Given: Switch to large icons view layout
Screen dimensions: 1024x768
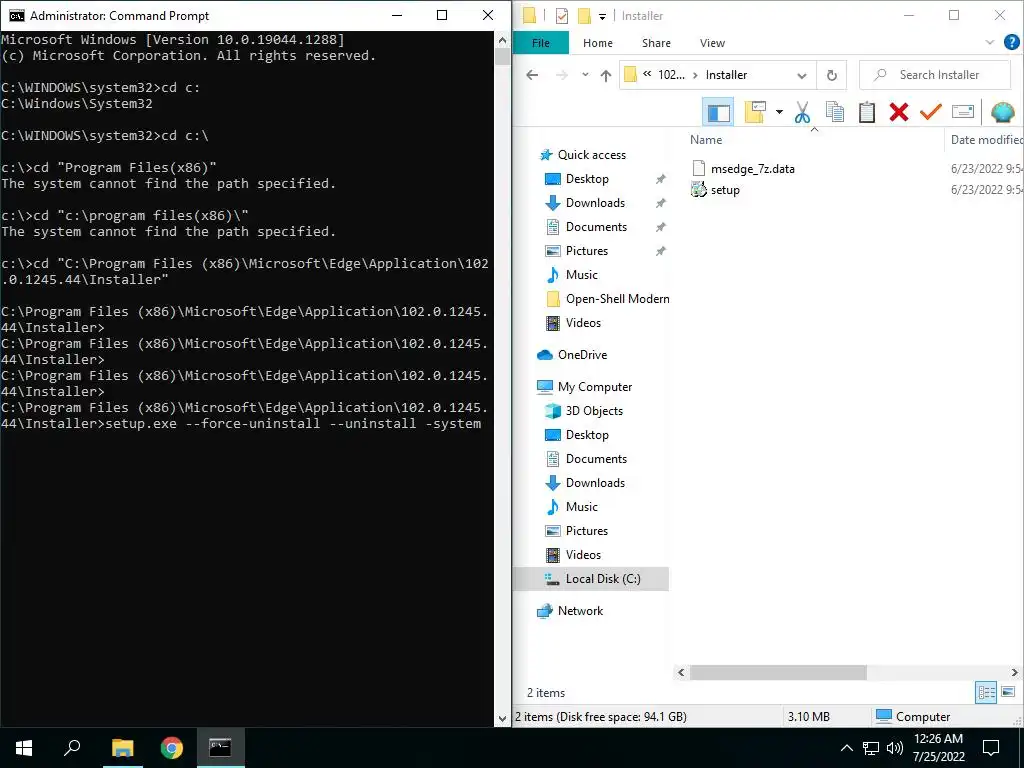Looking at the screenshot, I should coord(1008,692).
